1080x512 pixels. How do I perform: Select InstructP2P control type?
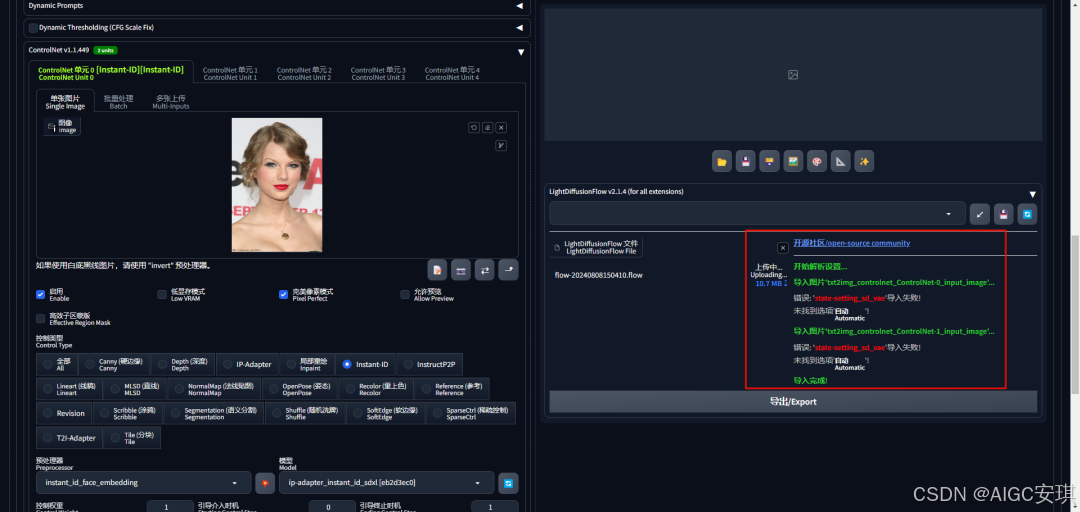coord(430,365)
